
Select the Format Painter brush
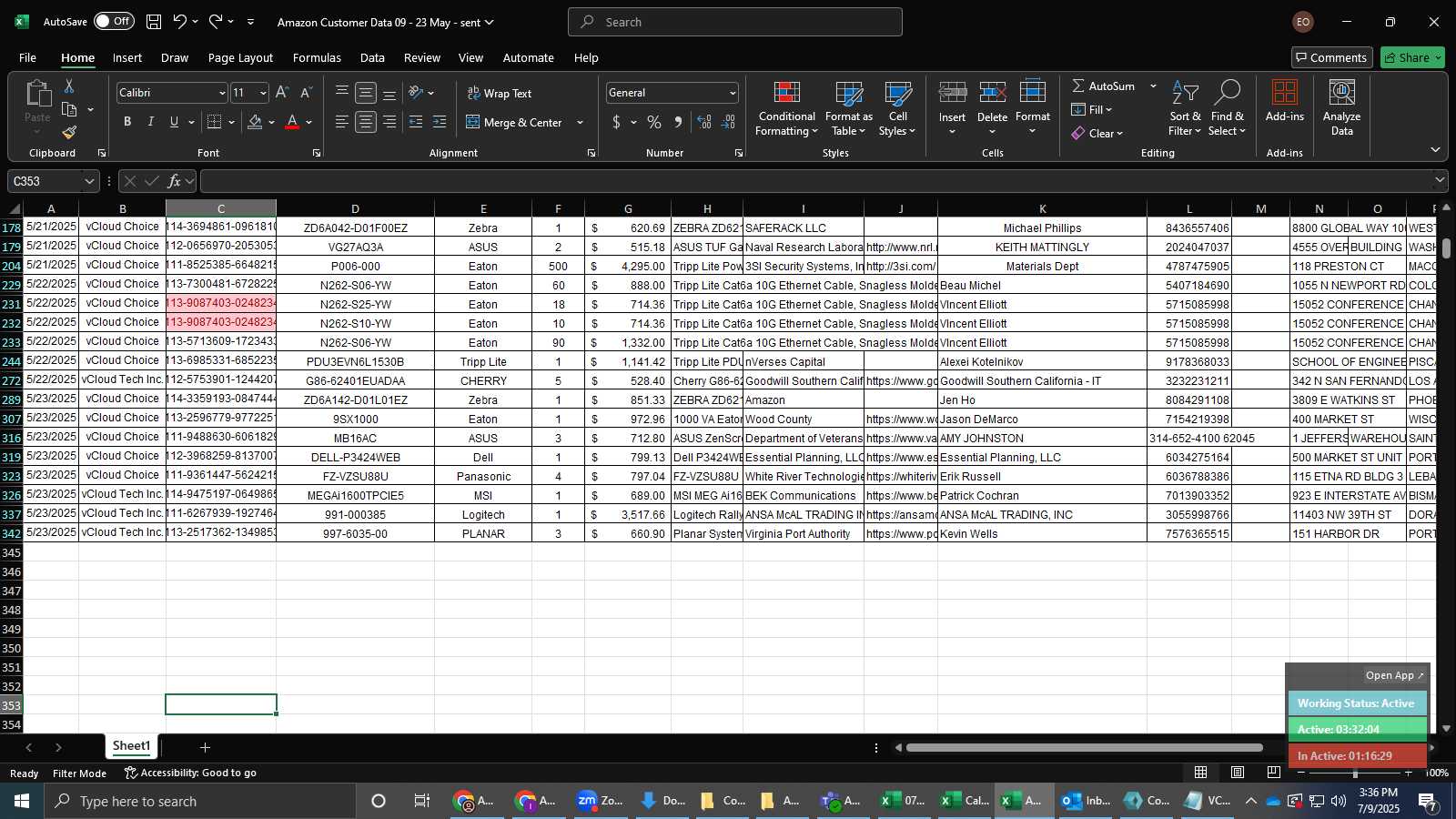(x=69, y=133)
